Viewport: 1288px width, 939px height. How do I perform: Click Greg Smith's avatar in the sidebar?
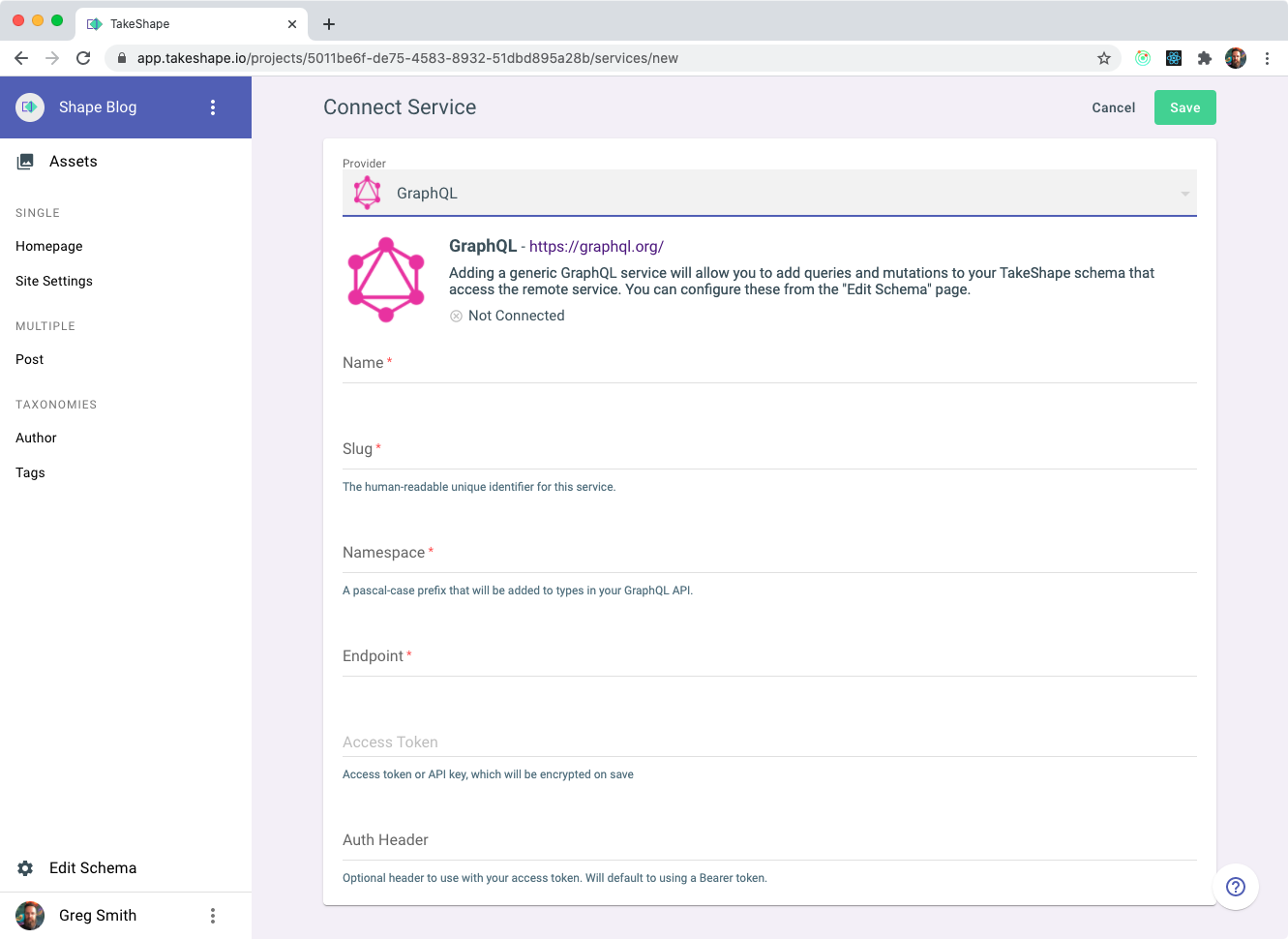(x=30, y=916)
